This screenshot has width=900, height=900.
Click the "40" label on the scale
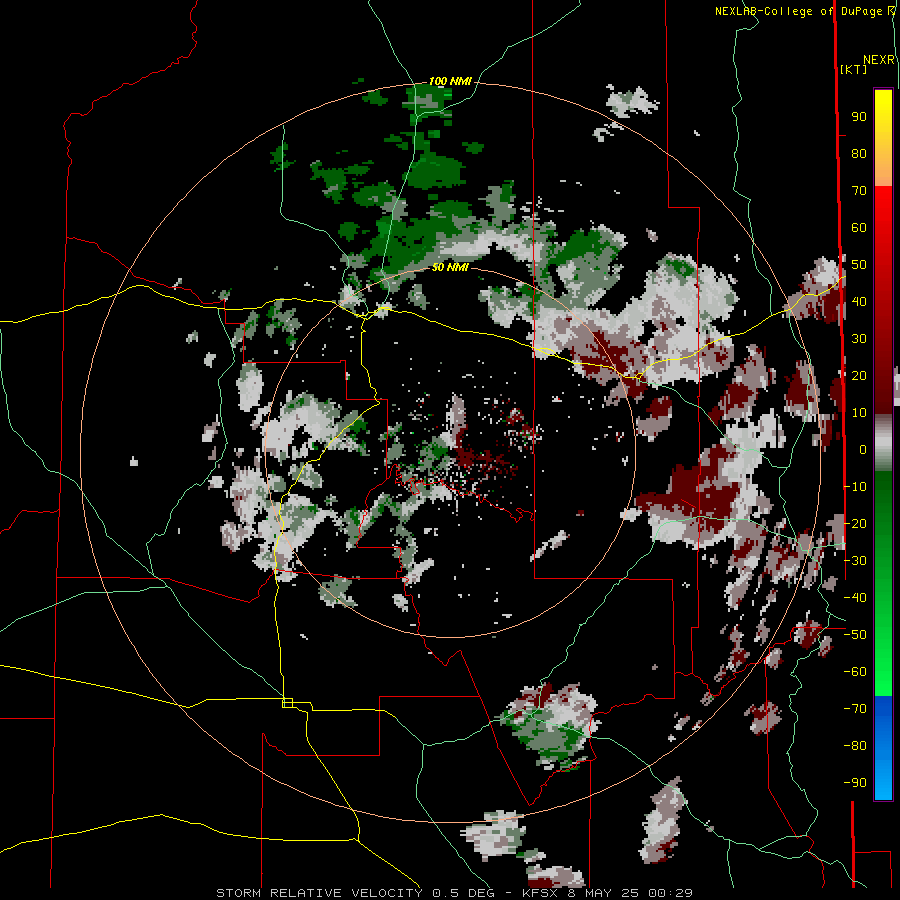[859, 301]
